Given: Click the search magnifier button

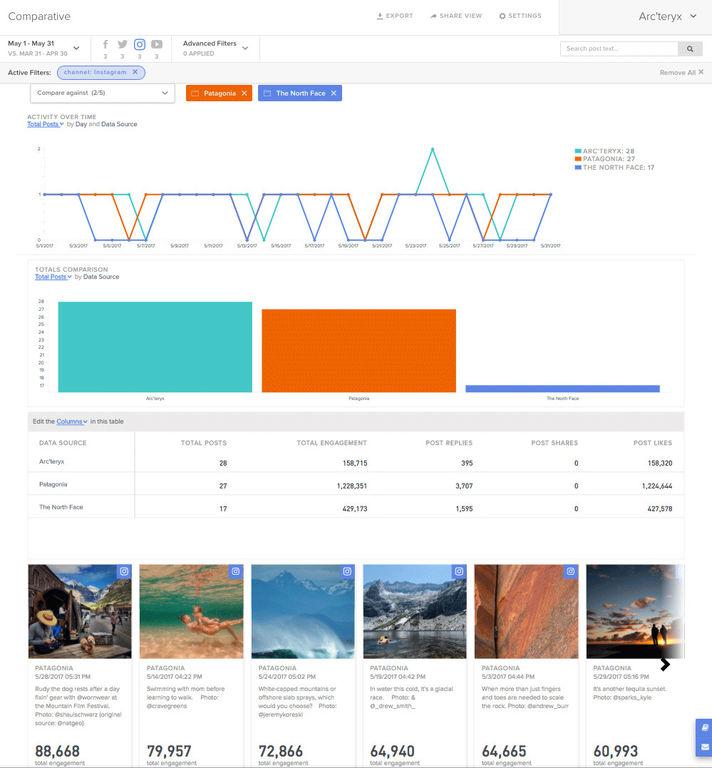Looking at the screenshot, I should [690, 48].
